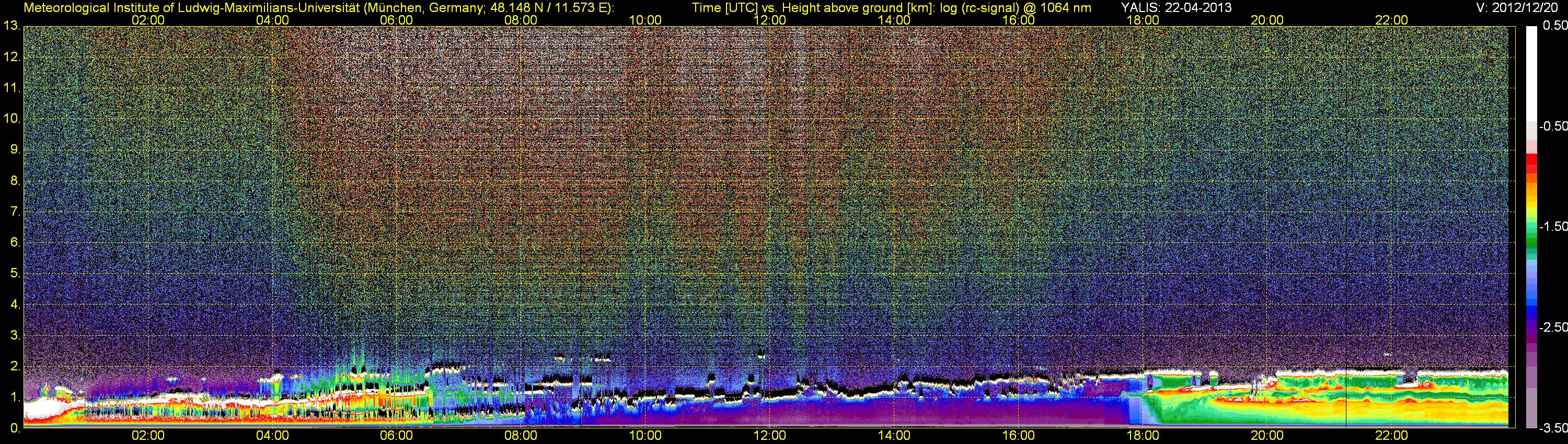
Task: Click the 08:00 label on the top time axis
Action: (521, 19)
